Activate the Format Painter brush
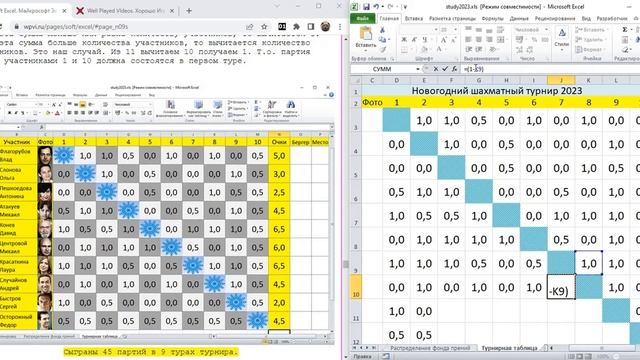 click(382, 49)
